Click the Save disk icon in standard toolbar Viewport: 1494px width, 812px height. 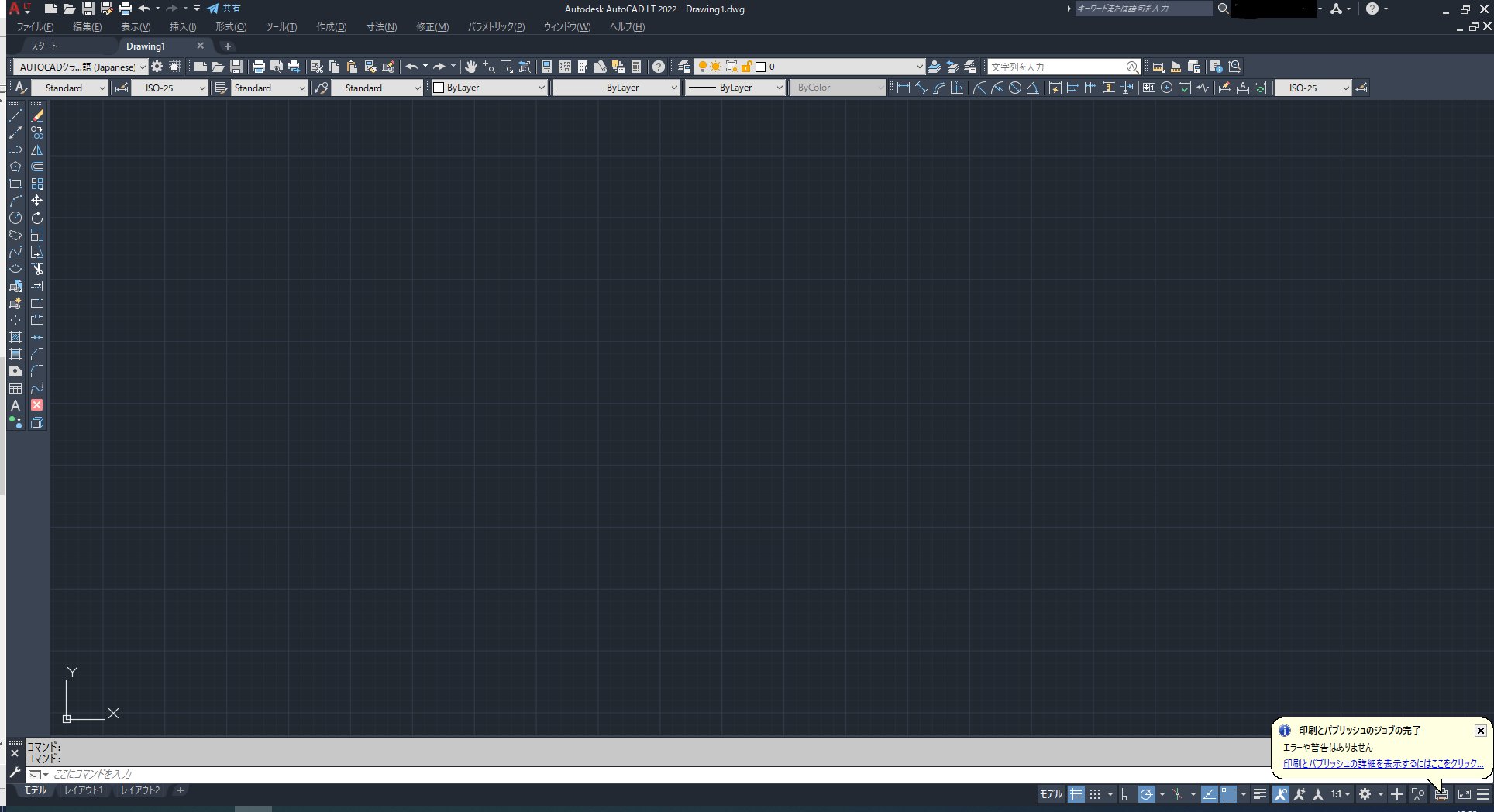point(237,67)
